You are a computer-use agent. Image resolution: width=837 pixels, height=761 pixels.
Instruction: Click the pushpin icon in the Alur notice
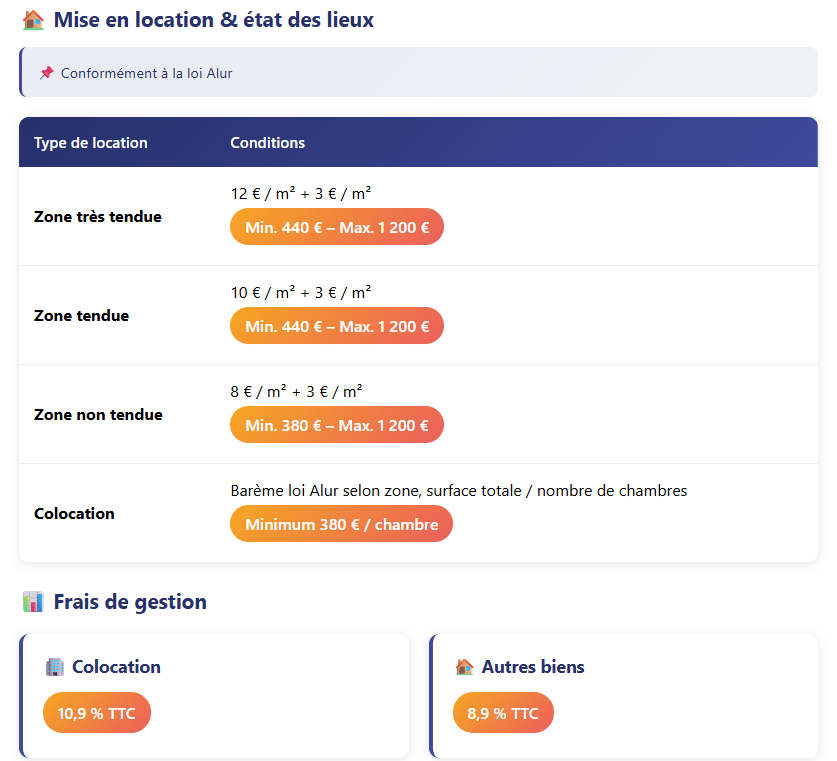(46, 73)
